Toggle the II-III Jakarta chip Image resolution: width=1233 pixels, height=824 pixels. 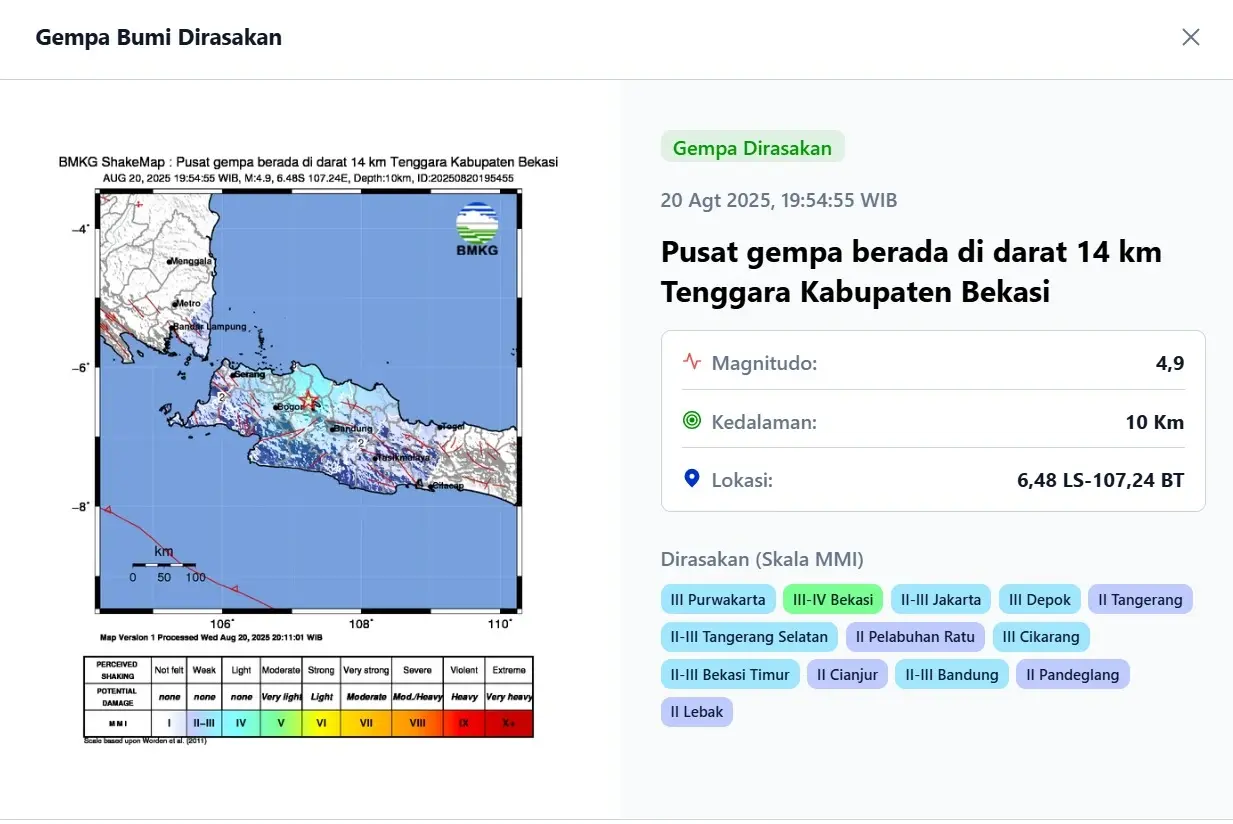tap(940, 598)
